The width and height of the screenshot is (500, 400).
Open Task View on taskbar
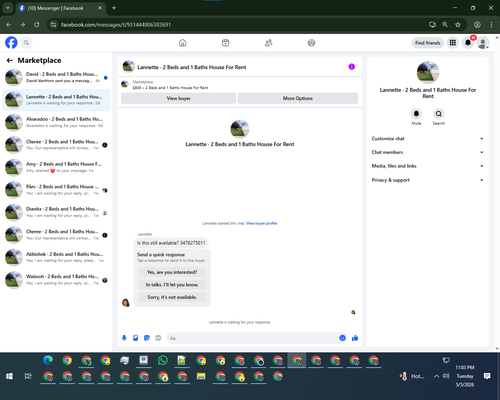pyautogui.click(x=28, y=376)
